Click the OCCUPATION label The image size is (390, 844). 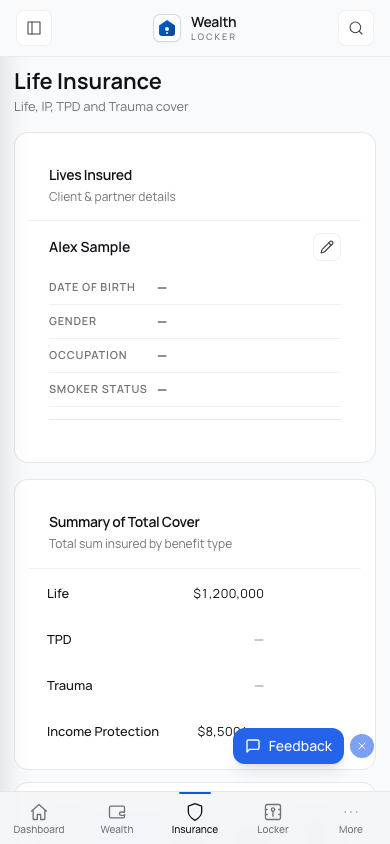tap(88, 355)
